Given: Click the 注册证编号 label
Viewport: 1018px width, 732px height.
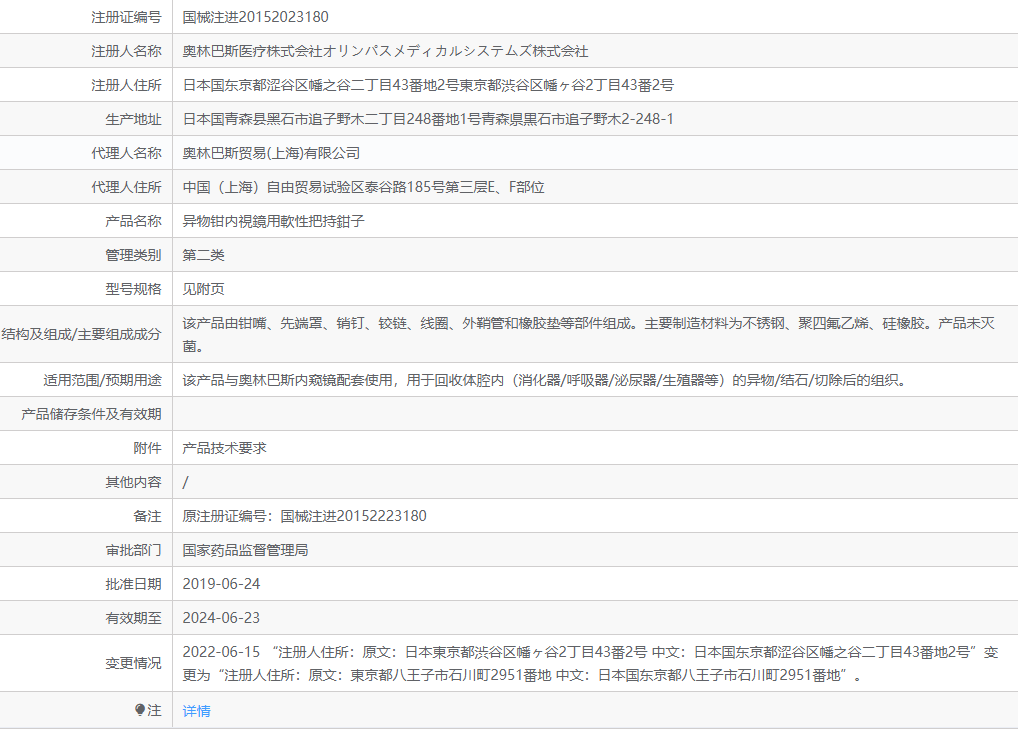Looking at the screenshot, I should pyautogui.click(x=126, y=17).
